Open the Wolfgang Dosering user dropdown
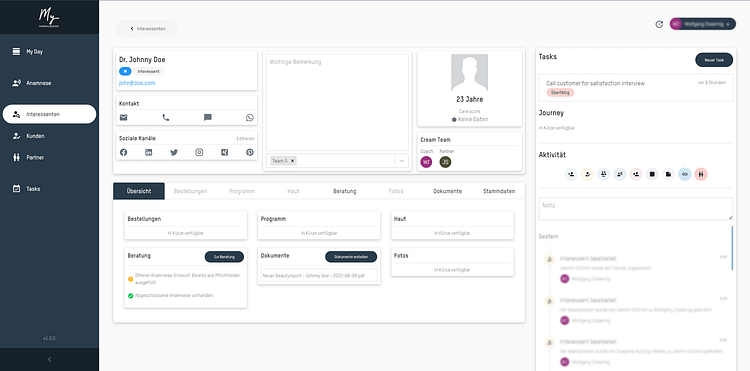 click(x=703, y=24)
